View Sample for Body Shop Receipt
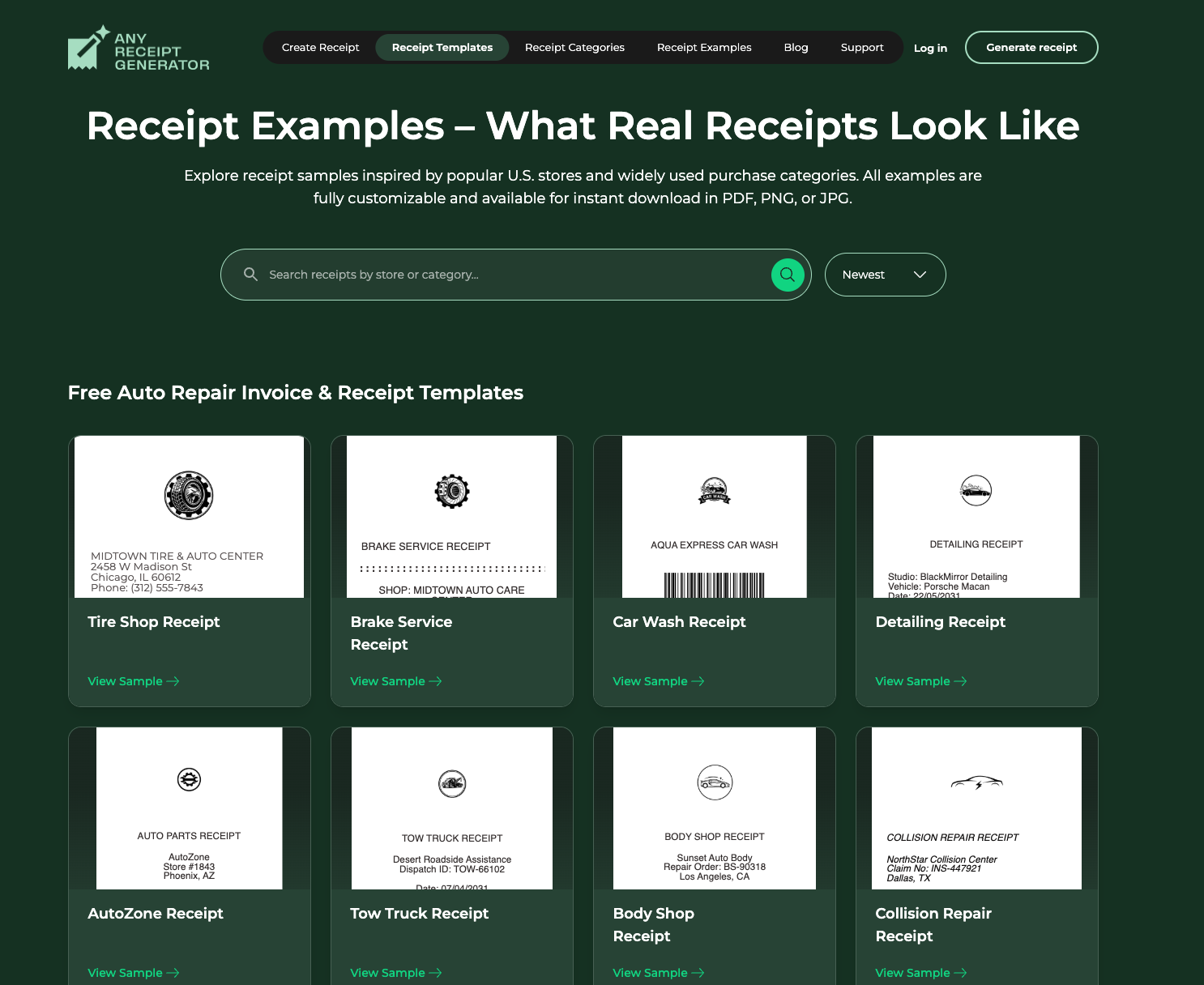Screen dimensions: 1204x985 (659, 973)
